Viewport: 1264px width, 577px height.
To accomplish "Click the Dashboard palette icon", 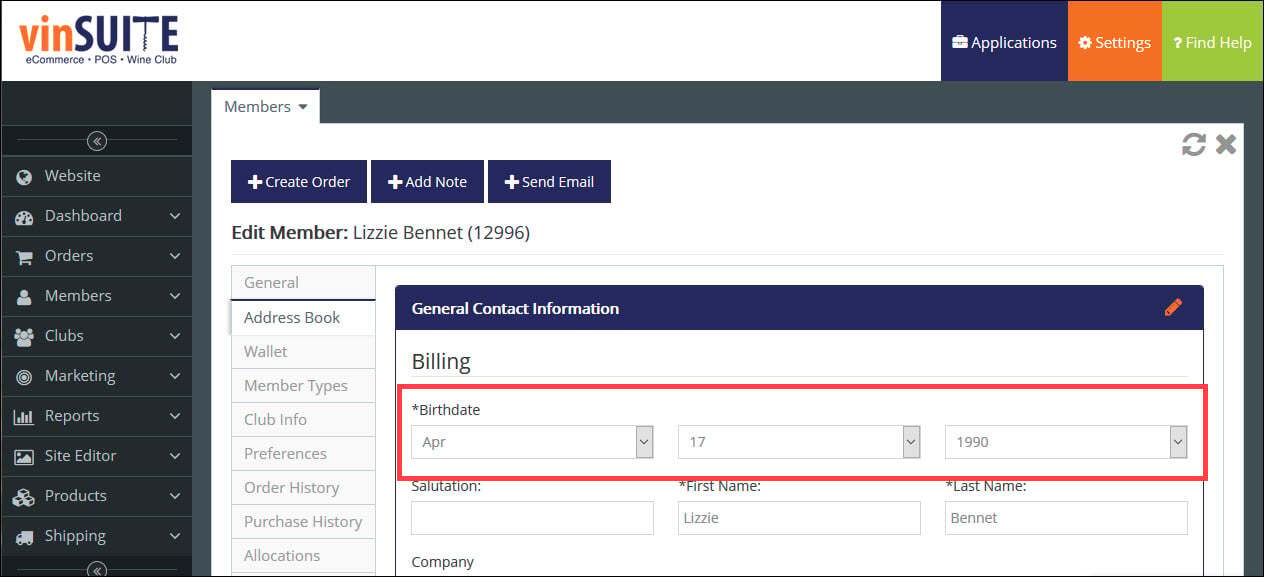I will [x=25, y=216].
